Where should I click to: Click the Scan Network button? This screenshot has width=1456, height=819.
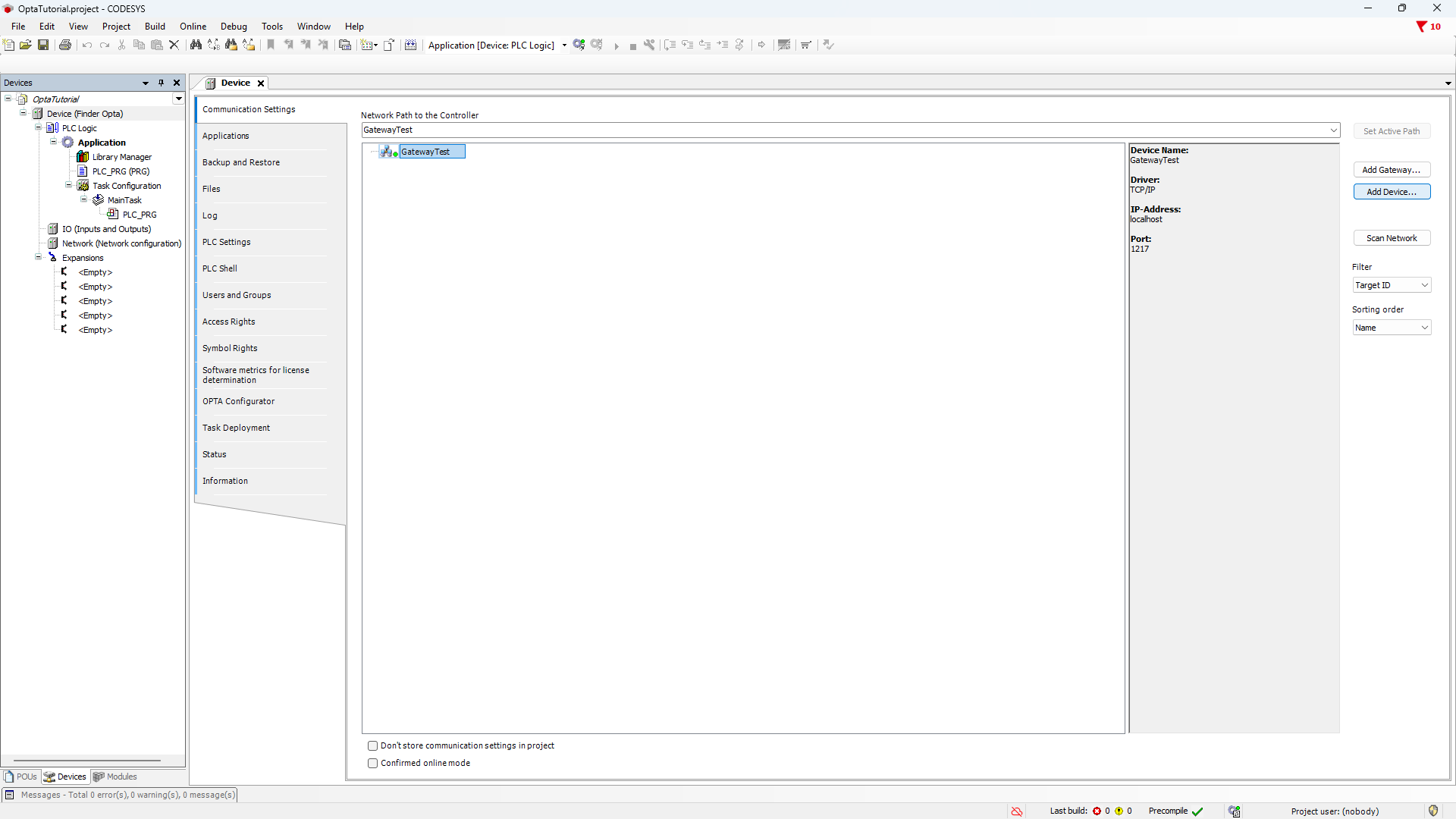(x=1392, y=238)
